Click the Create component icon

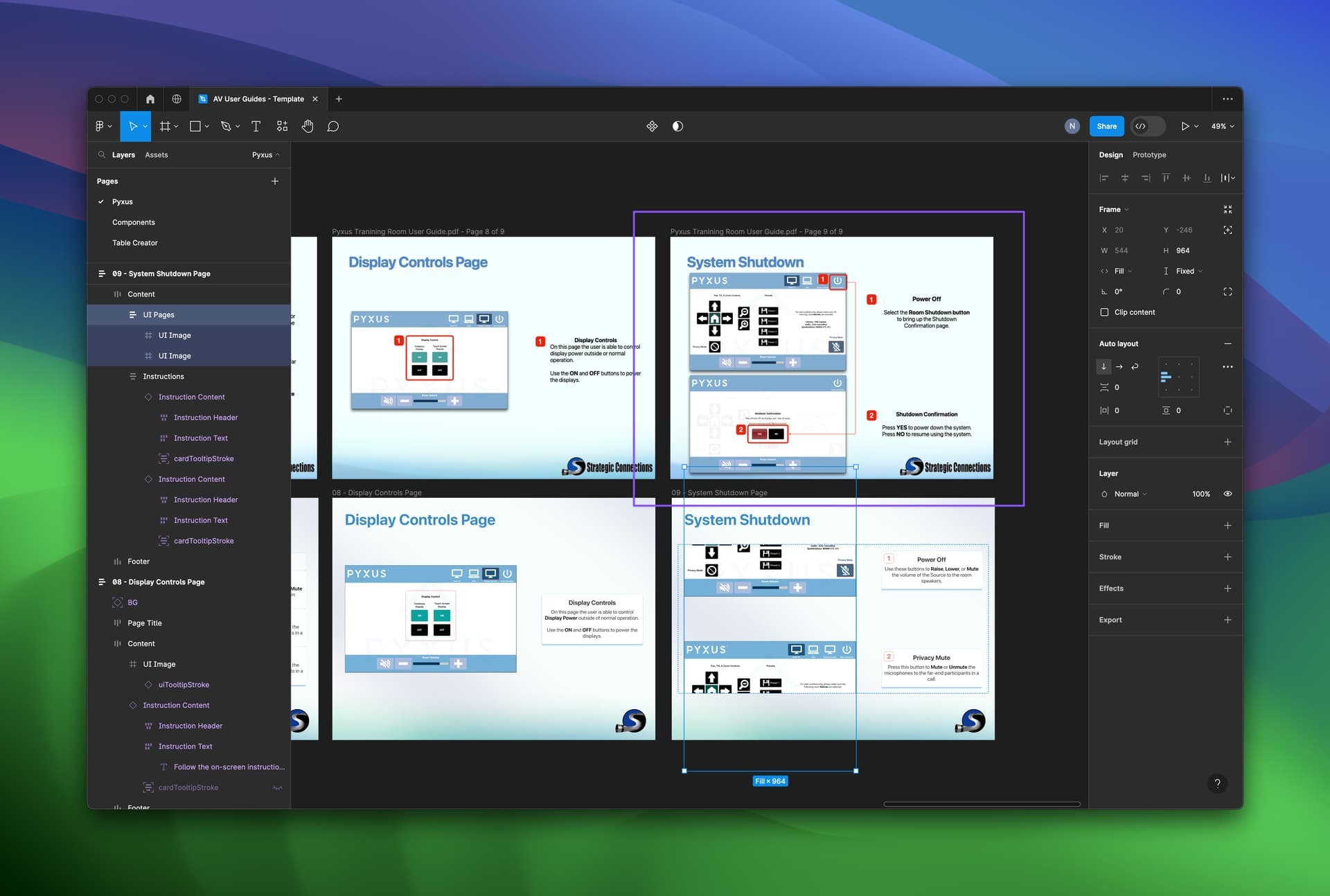tap(652, 126)
